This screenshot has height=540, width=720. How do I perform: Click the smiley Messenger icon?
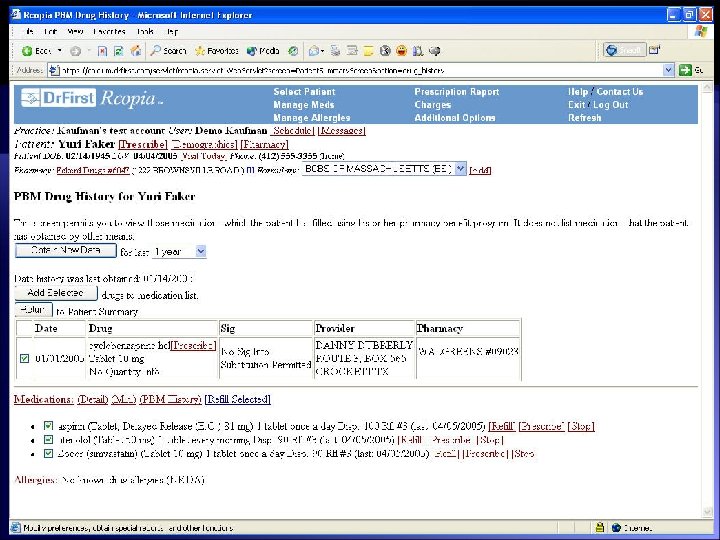coord(401,51)
